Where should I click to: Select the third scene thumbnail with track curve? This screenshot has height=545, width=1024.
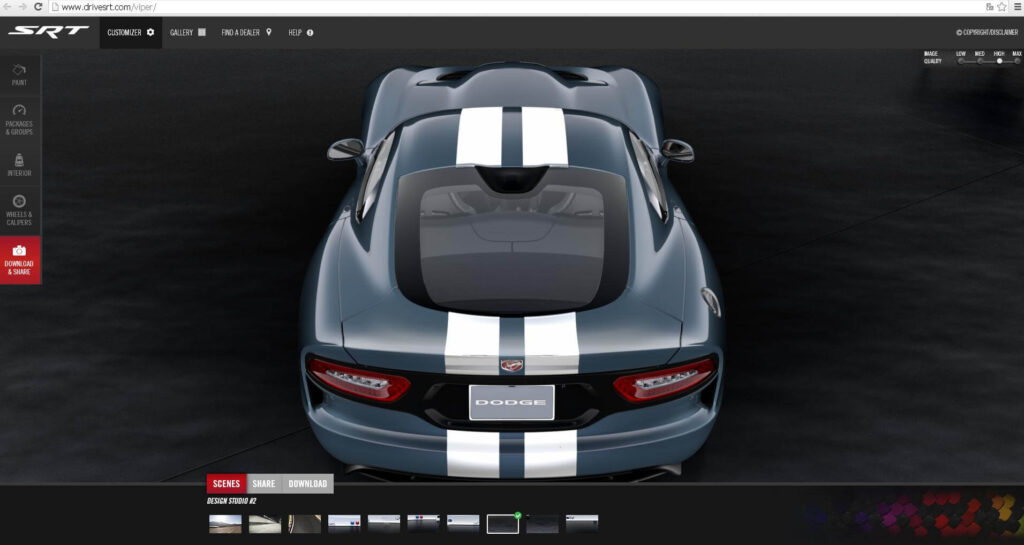pos(305,523)
